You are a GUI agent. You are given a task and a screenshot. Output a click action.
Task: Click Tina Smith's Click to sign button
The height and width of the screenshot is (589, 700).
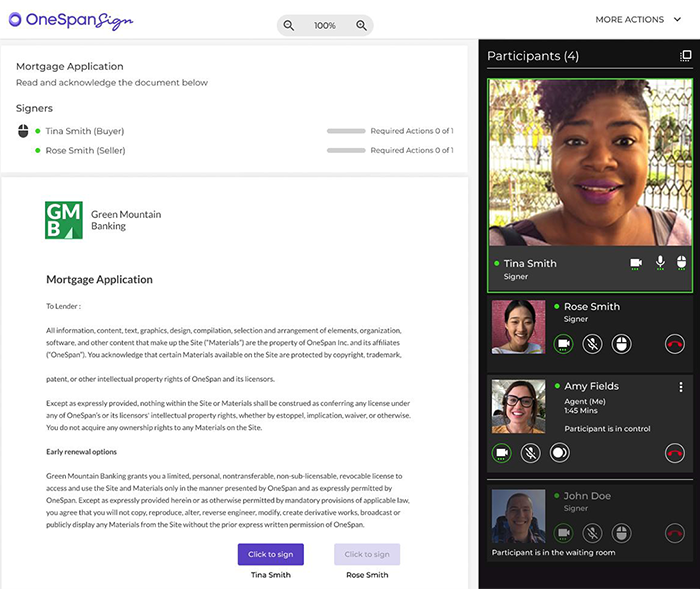click(271, 554)
